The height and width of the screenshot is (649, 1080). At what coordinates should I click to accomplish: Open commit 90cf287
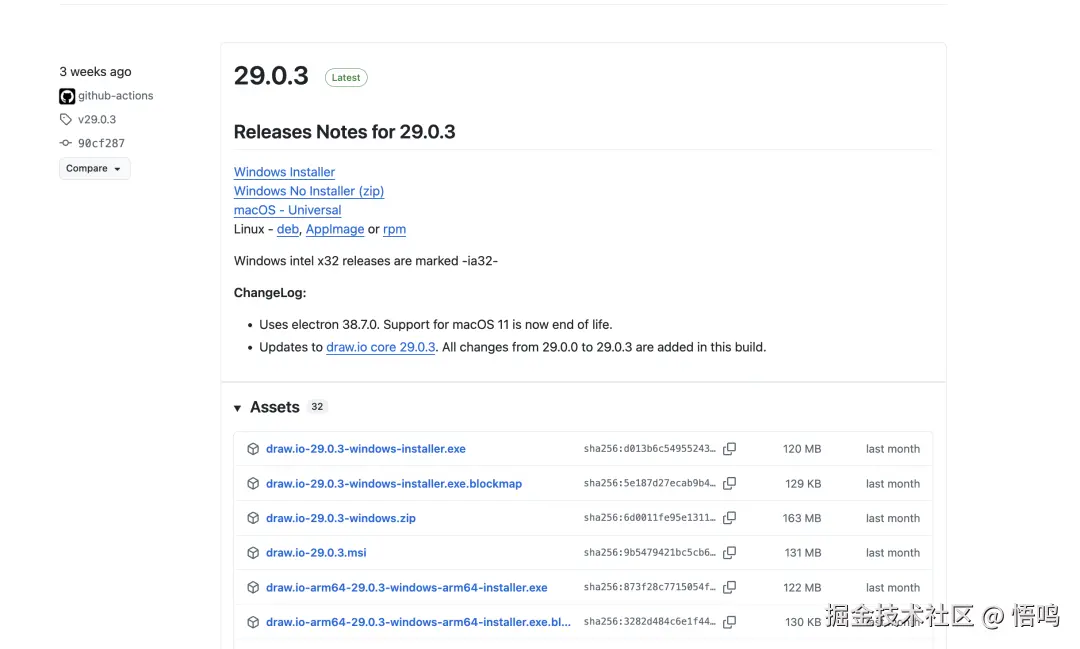click(x=101, y=143)
